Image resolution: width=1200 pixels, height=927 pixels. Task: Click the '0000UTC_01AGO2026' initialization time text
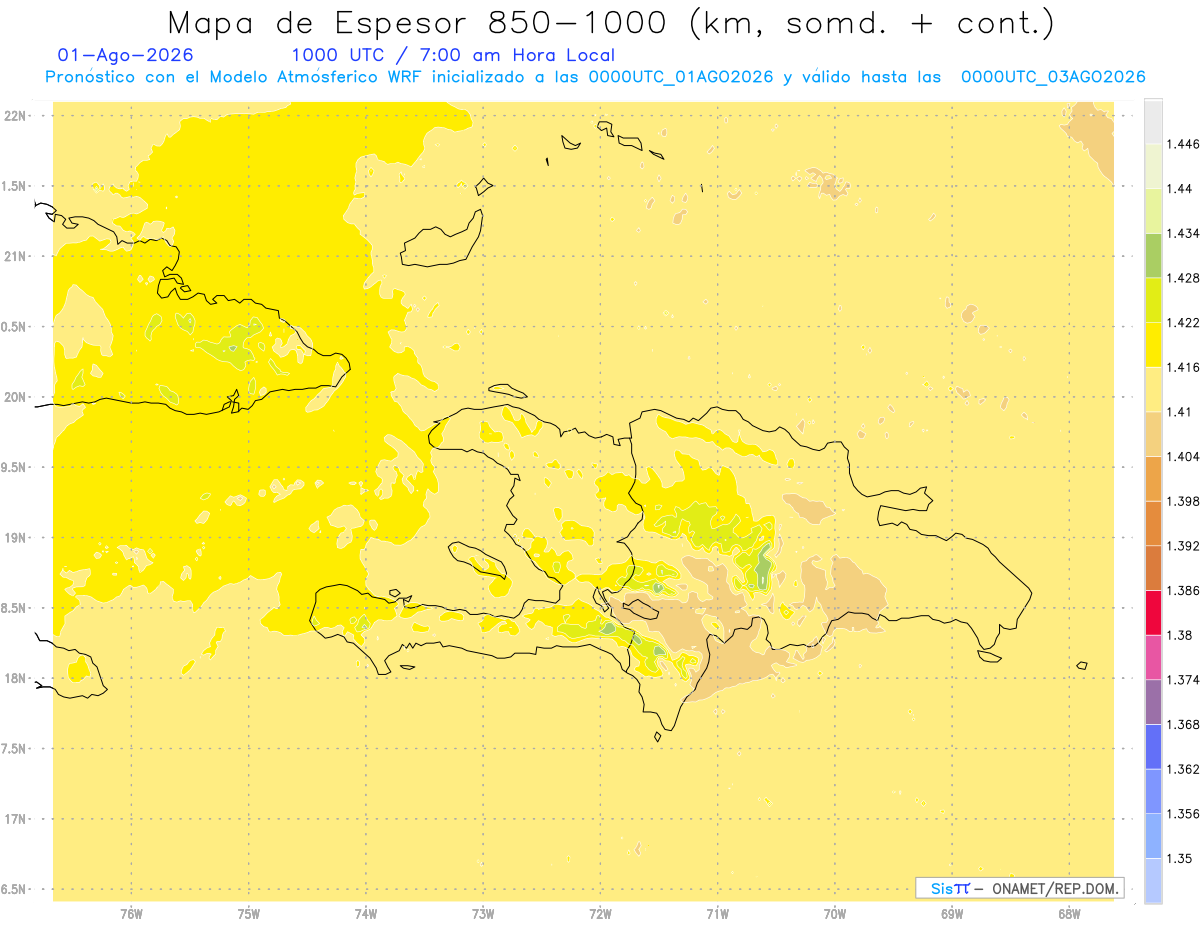pyautogui.click(x=681, y=77)
